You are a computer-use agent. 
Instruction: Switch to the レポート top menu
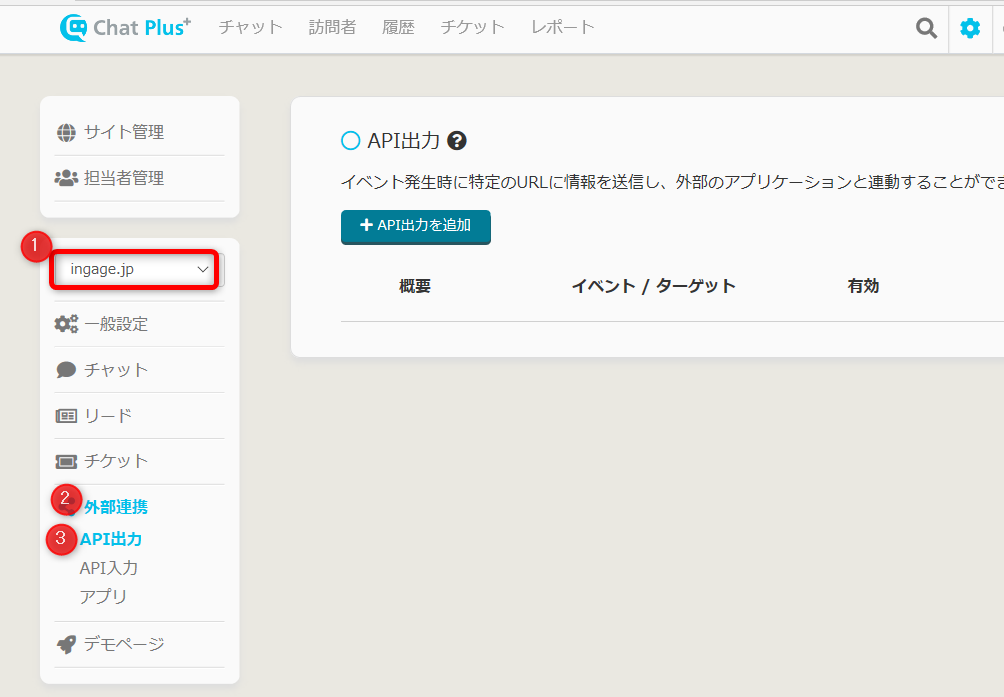(563, 27)
